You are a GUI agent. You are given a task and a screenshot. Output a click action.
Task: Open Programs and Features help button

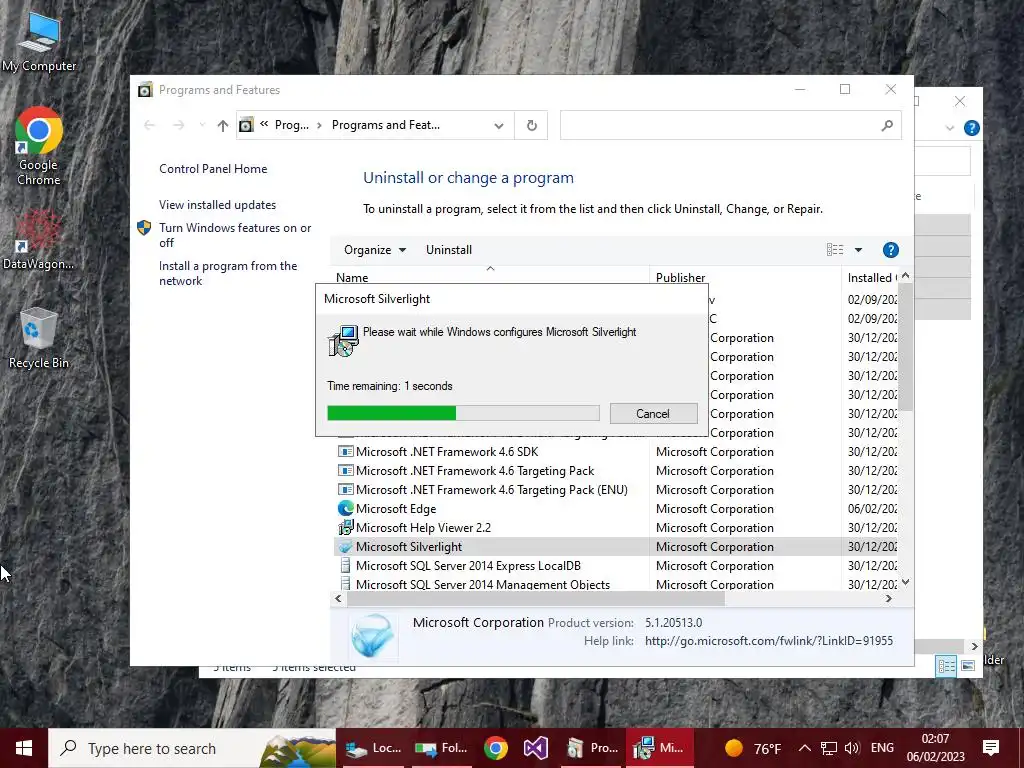tap(890, 250)
